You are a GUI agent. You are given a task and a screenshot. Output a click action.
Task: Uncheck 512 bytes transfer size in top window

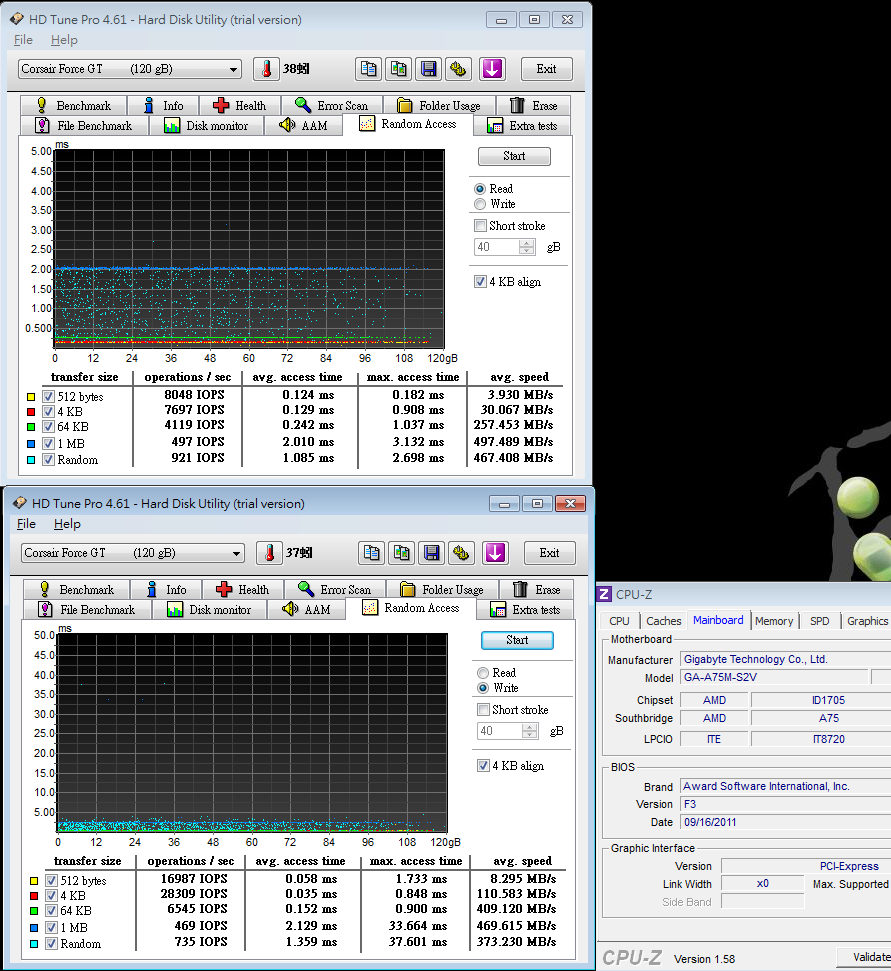tap(48, 396)
